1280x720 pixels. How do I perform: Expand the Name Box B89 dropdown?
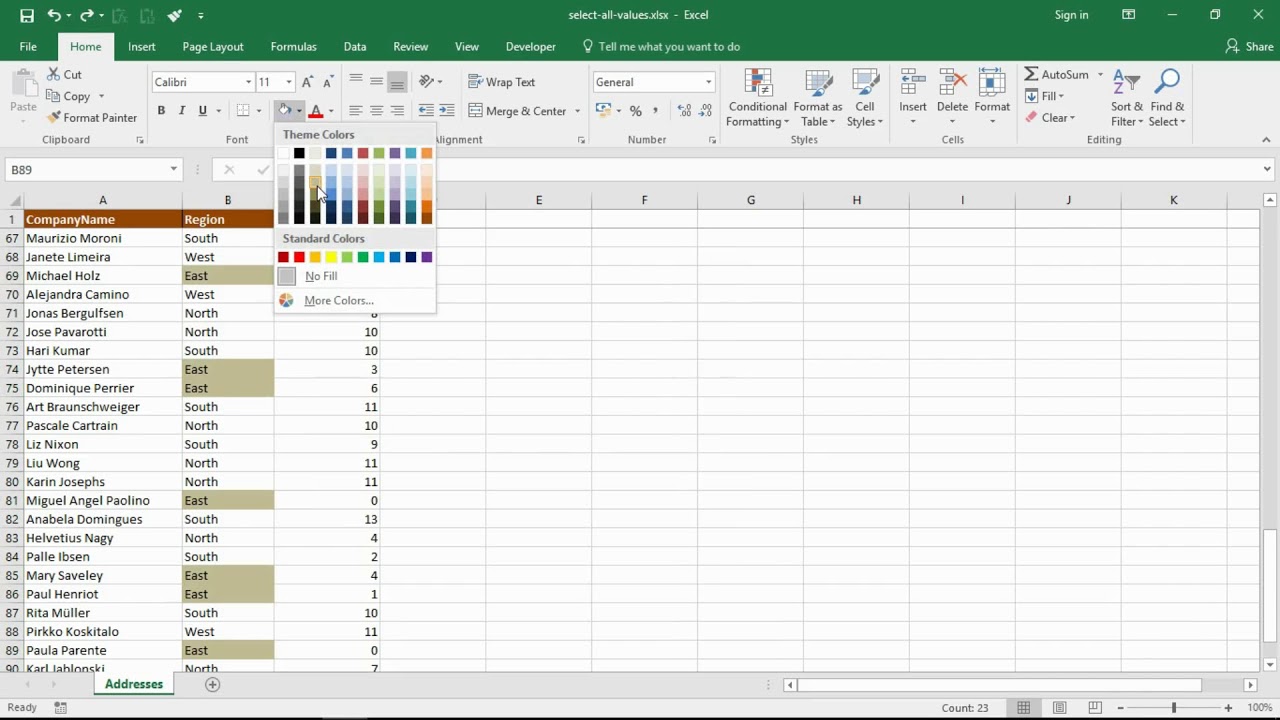(x=173, y=170)
